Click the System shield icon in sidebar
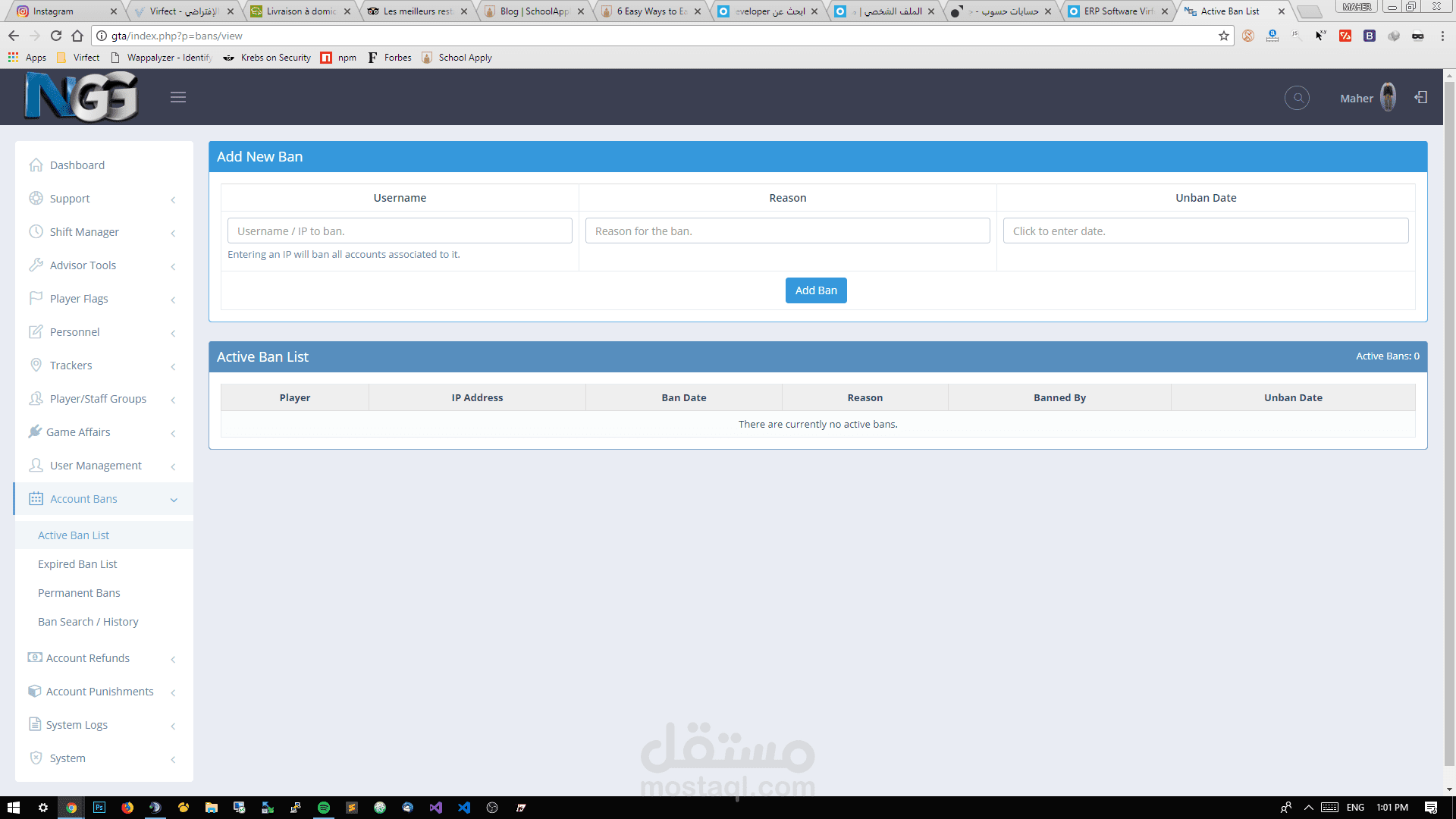Viewport: 1456px width, 819px height. point(36,758)
